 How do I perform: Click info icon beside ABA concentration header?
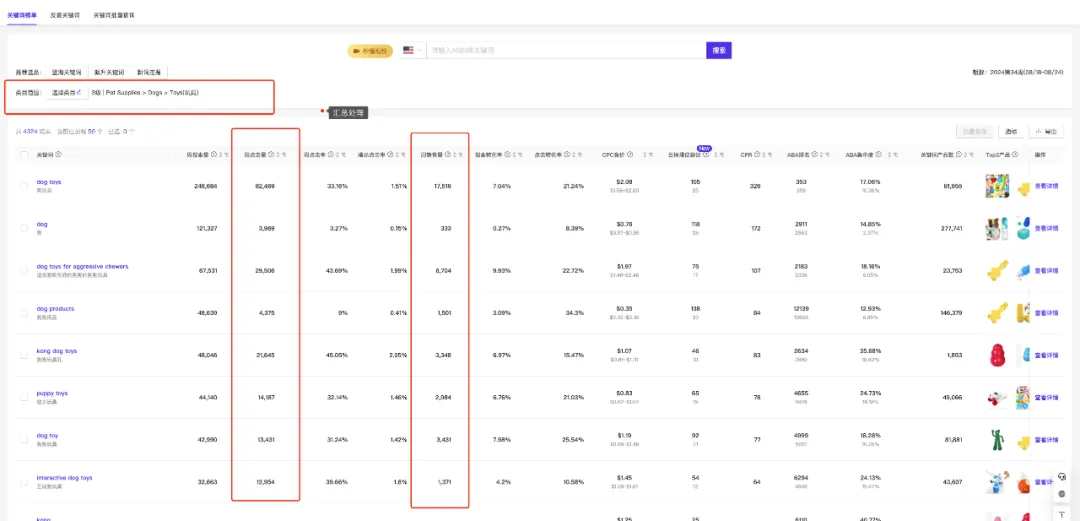pos(878,154)
